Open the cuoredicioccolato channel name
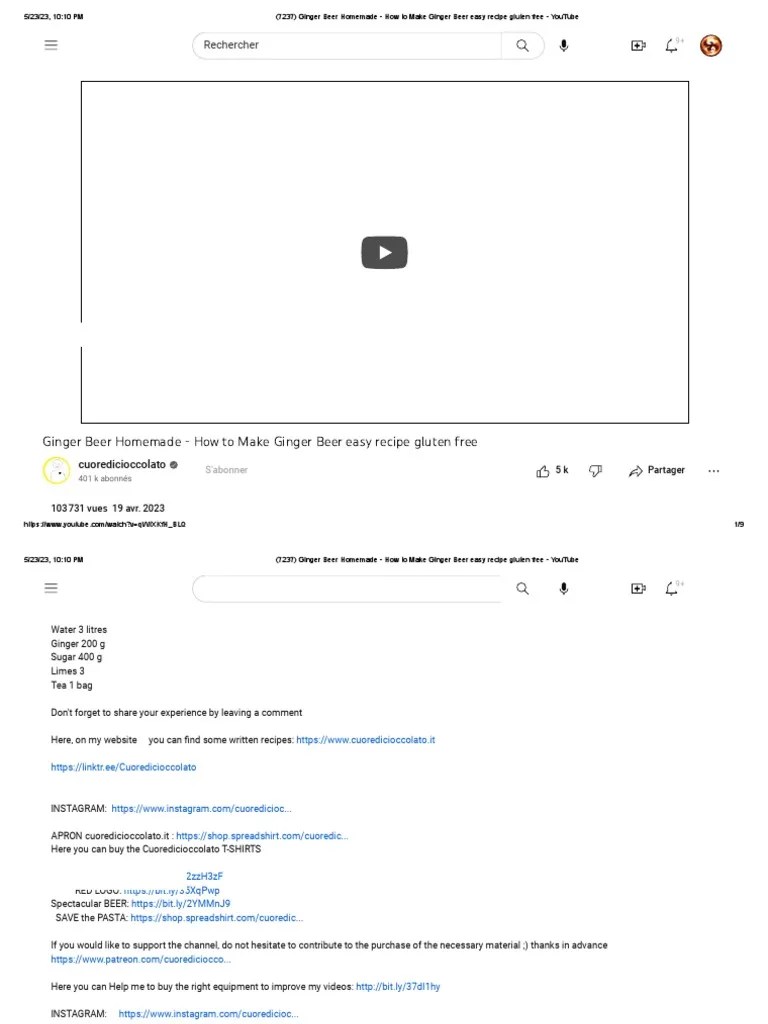 click(x=122, y=464)
